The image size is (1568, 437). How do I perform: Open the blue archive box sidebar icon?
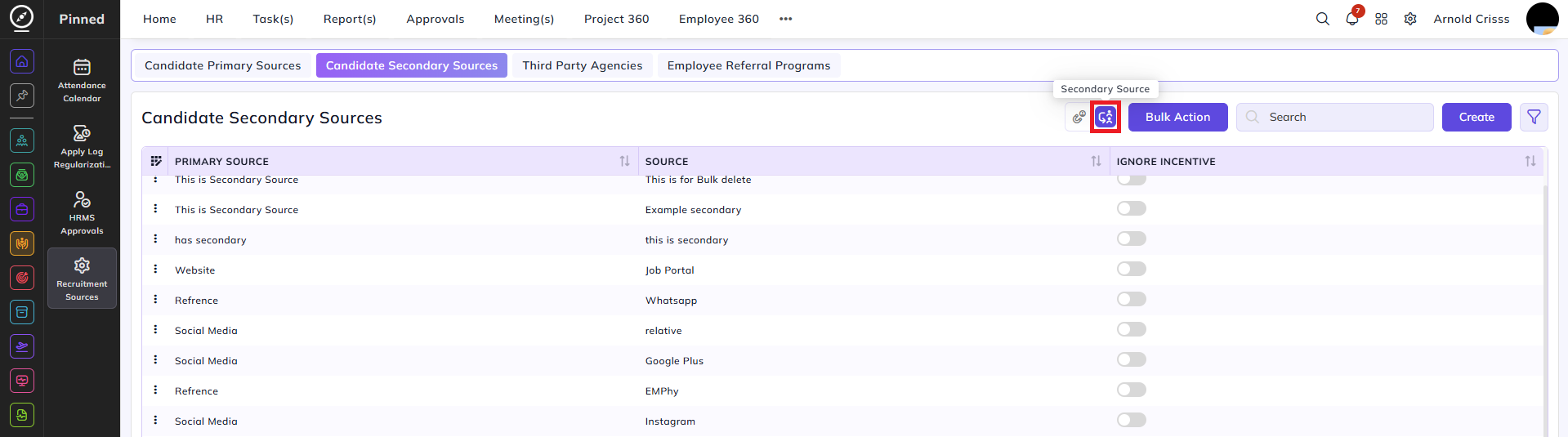pyautogui.click(x=22, y=312)
